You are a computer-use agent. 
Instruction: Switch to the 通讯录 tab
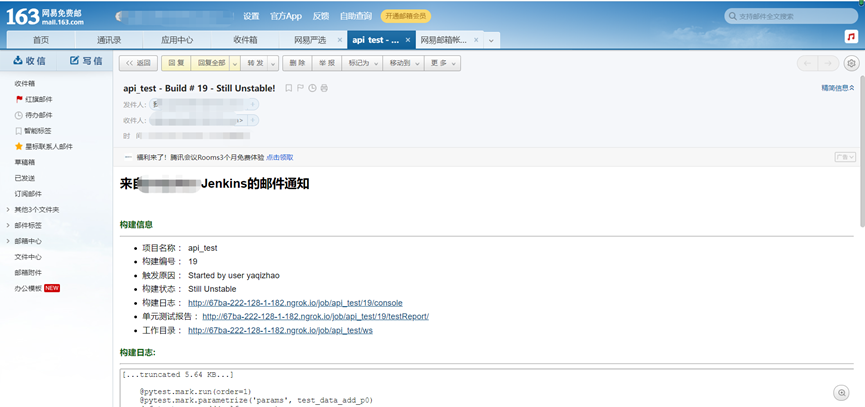point(109,40)
